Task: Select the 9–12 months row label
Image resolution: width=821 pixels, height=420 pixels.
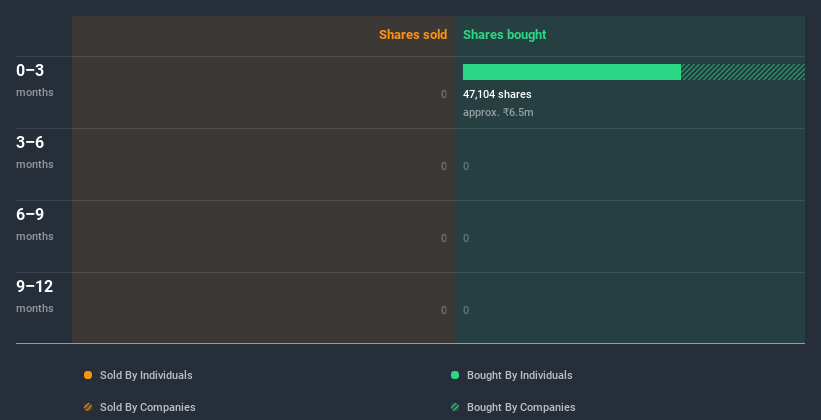Action: [x=35, y=296]
